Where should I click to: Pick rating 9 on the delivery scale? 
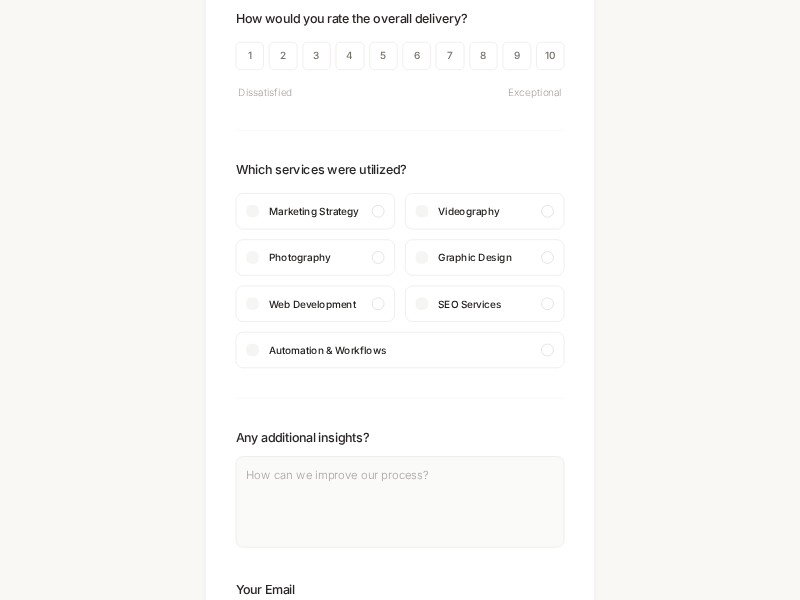pyautogui.click(x=517, y=56)
